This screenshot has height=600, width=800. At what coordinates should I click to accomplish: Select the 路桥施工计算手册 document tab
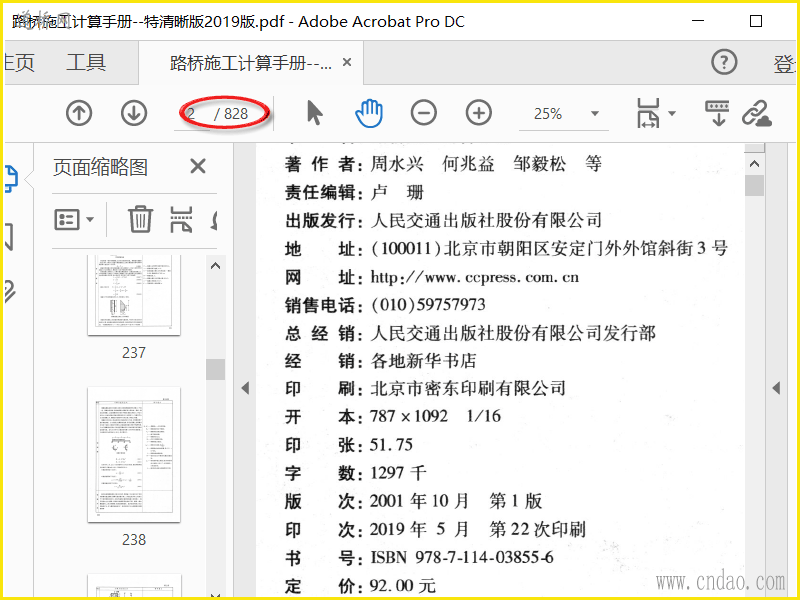(251, 63)
